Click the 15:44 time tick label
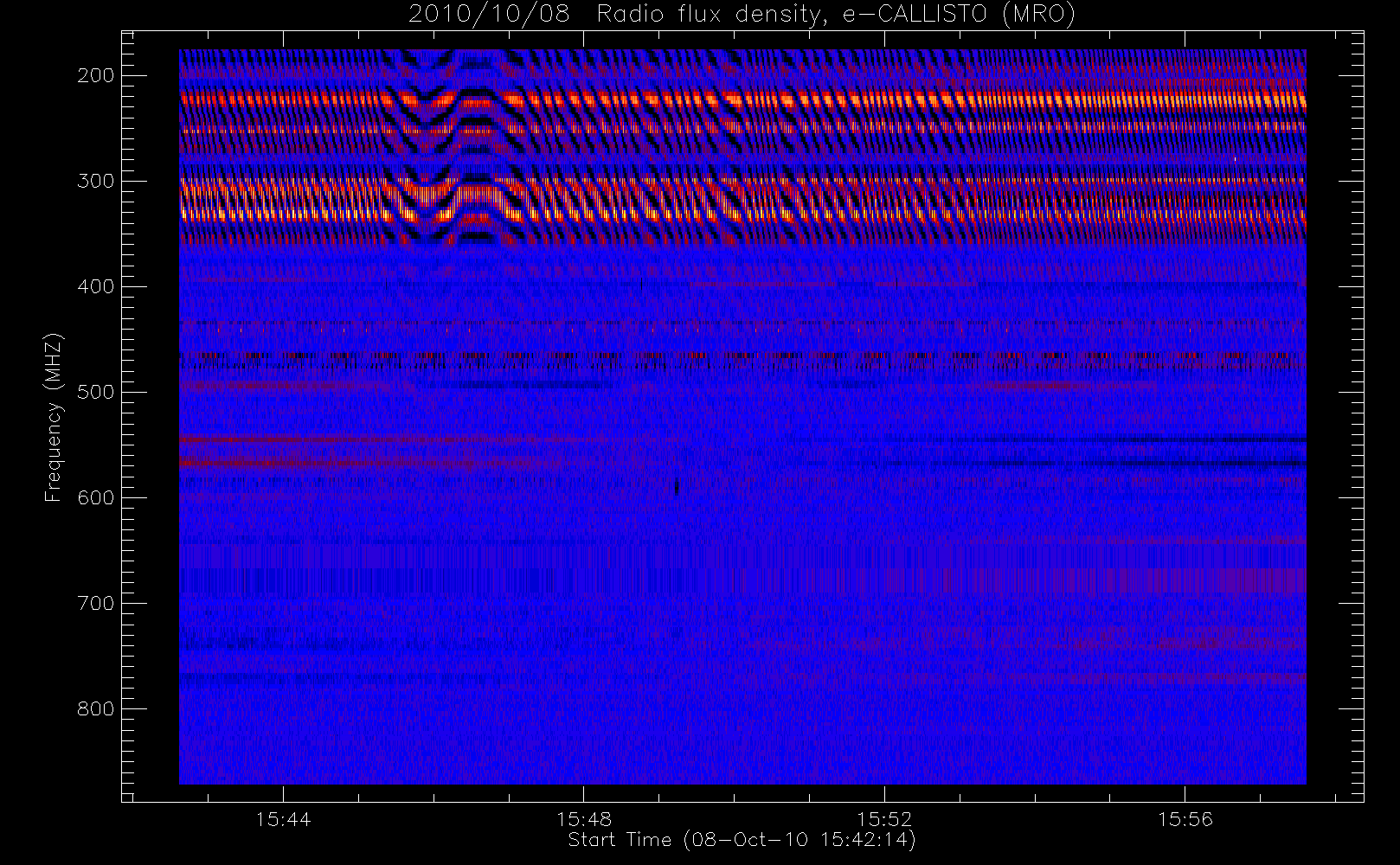 (x=283, y=818)
